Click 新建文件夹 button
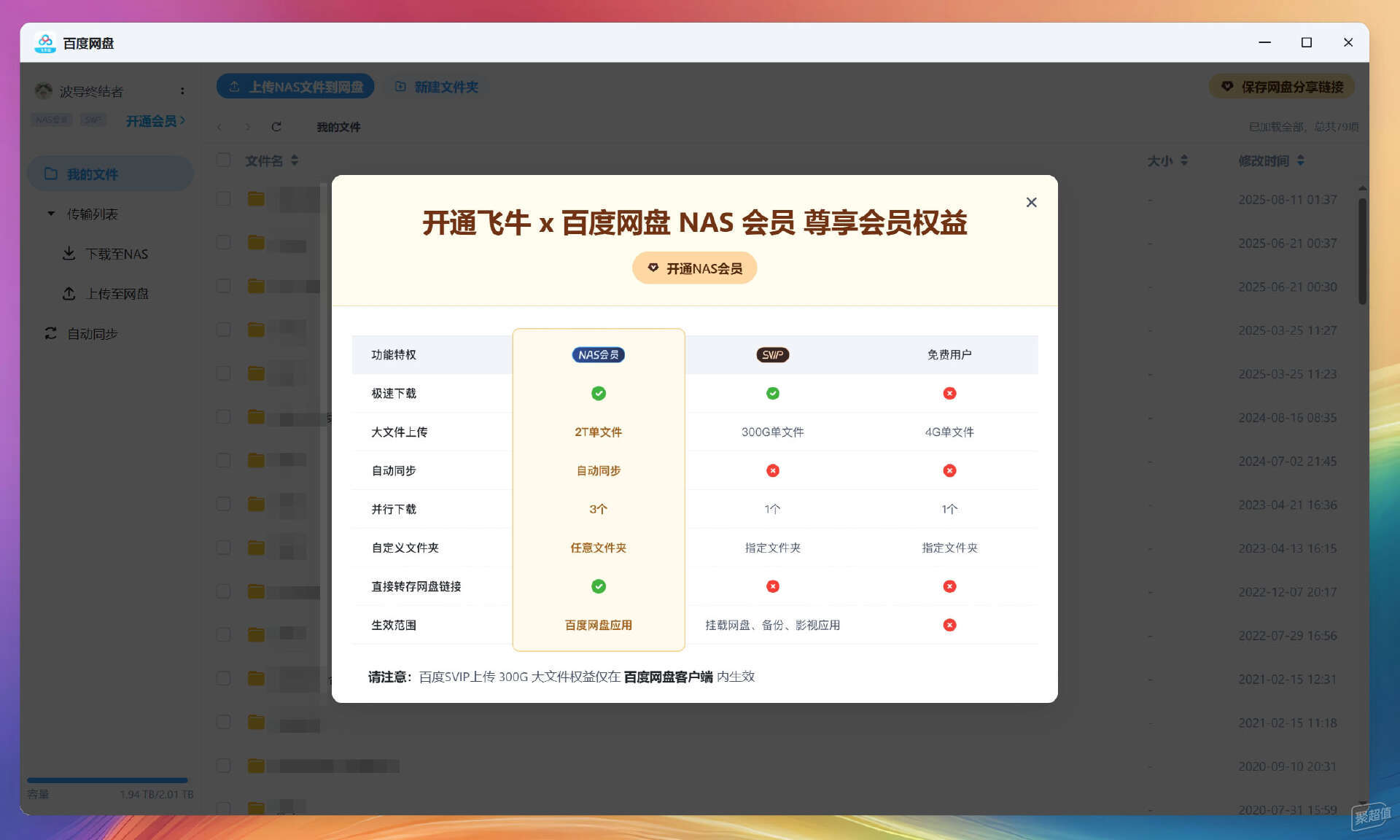This screenshot has width=1400, height=840. [x=437, y=87]
